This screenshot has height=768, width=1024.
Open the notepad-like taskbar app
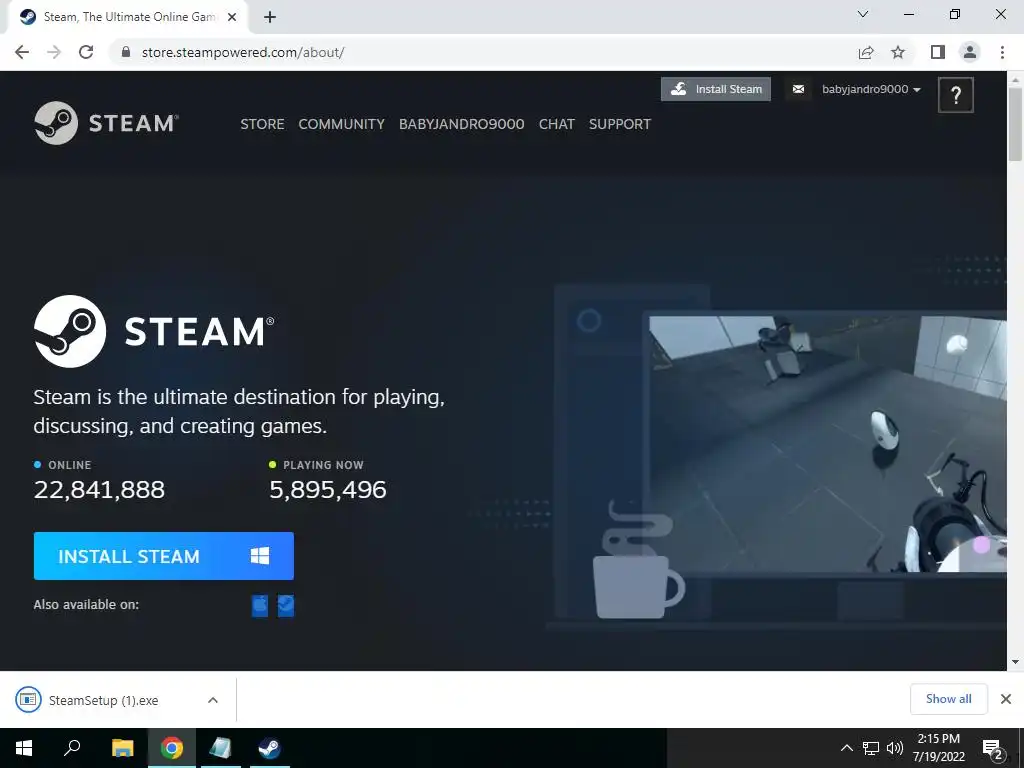tap(220, 748)
